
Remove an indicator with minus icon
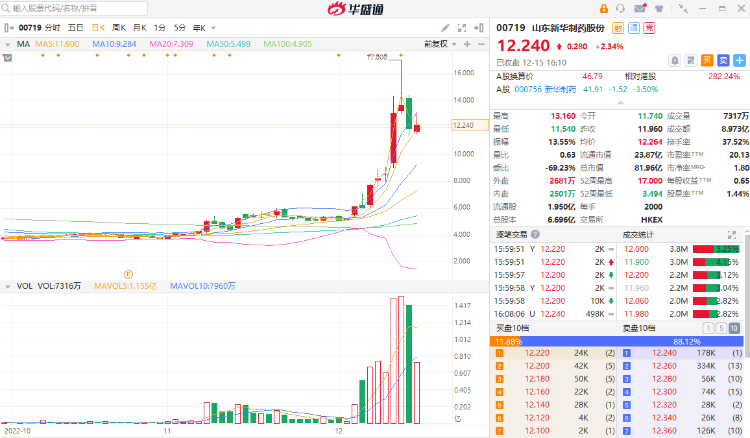[481, 44]
